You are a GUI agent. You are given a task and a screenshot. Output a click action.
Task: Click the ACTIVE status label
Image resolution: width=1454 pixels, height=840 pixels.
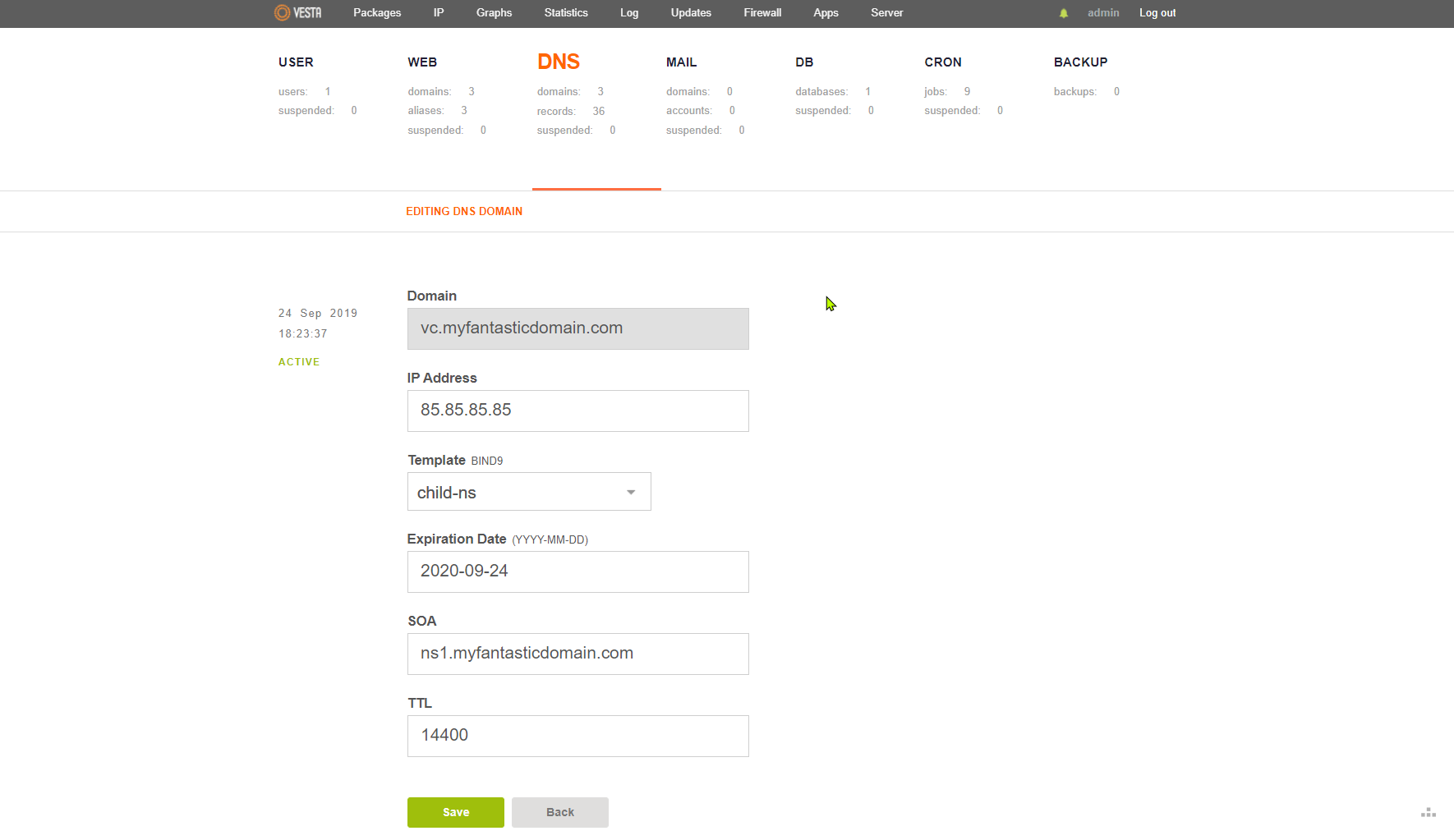pyautogui.click(x=299, y=362)
